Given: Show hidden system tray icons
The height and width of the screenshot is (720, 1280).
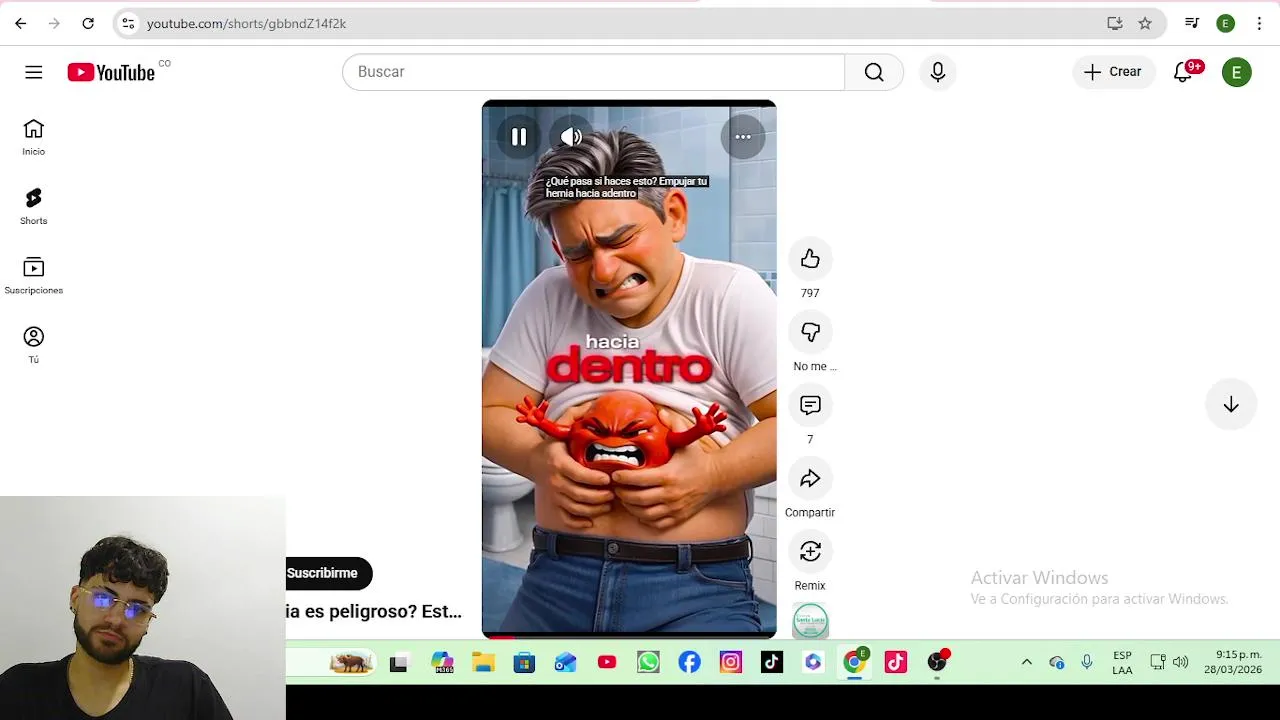Looking at the screenshot, I should point(1026,662).
